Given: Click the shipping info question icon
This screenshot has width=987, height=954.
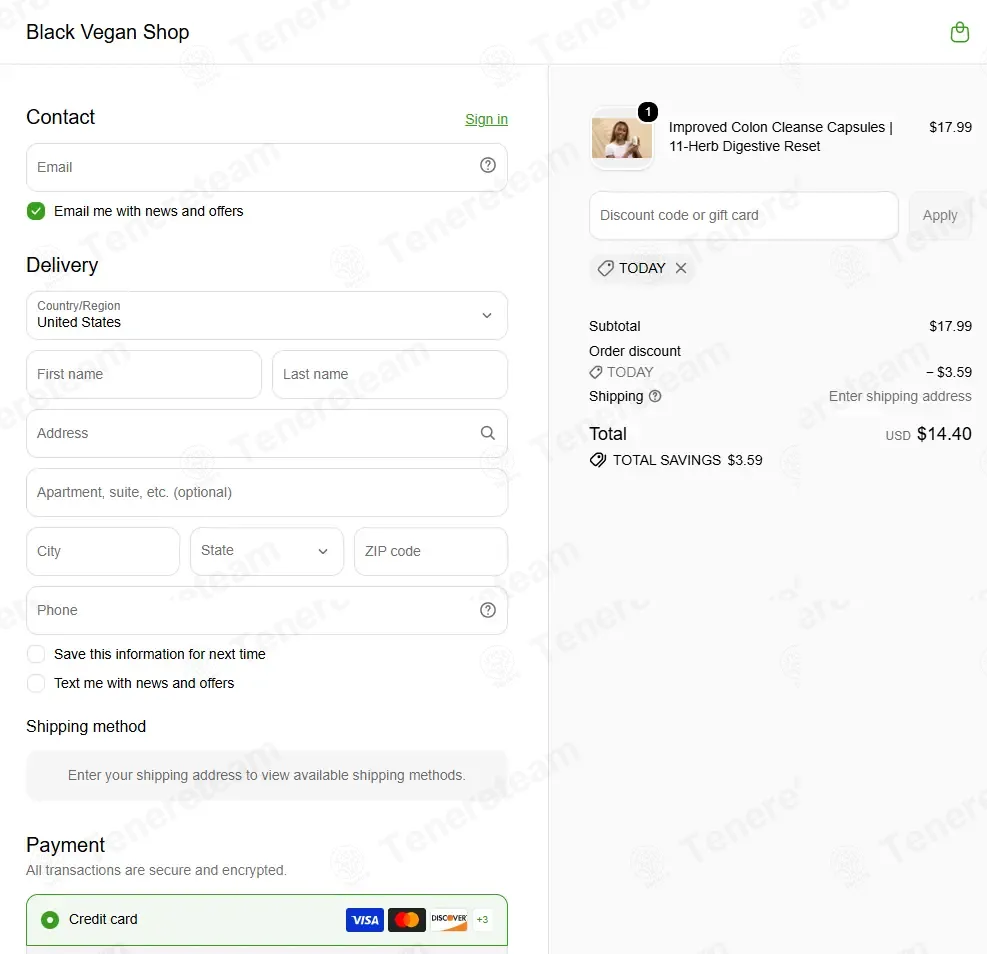Looking at the screenshot, I should [x=655, y=396].
